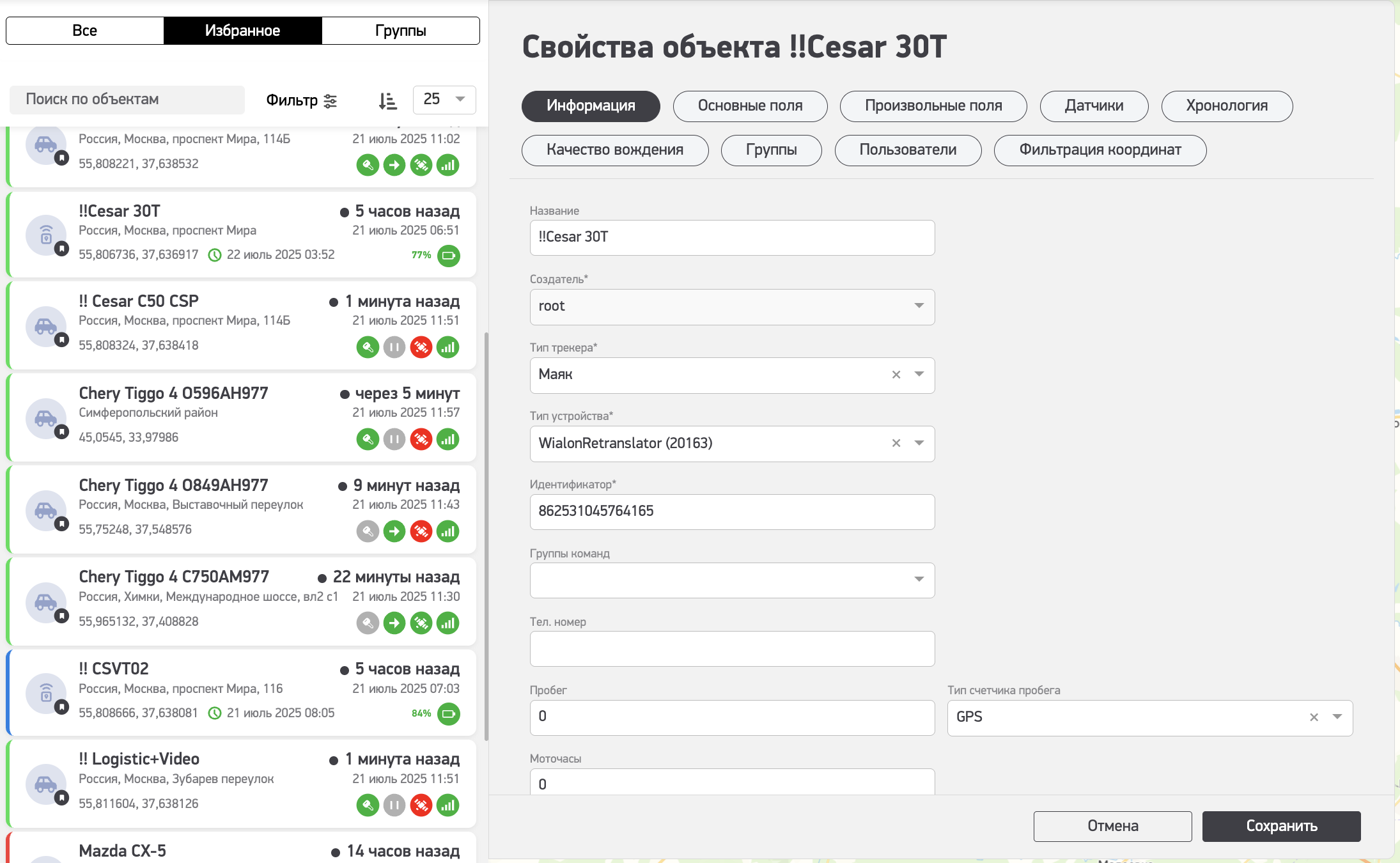Image resolution: width=1400 pixels, height=863 pixels.
Task: Open the Пользователи tab
Action: point(908,150)
